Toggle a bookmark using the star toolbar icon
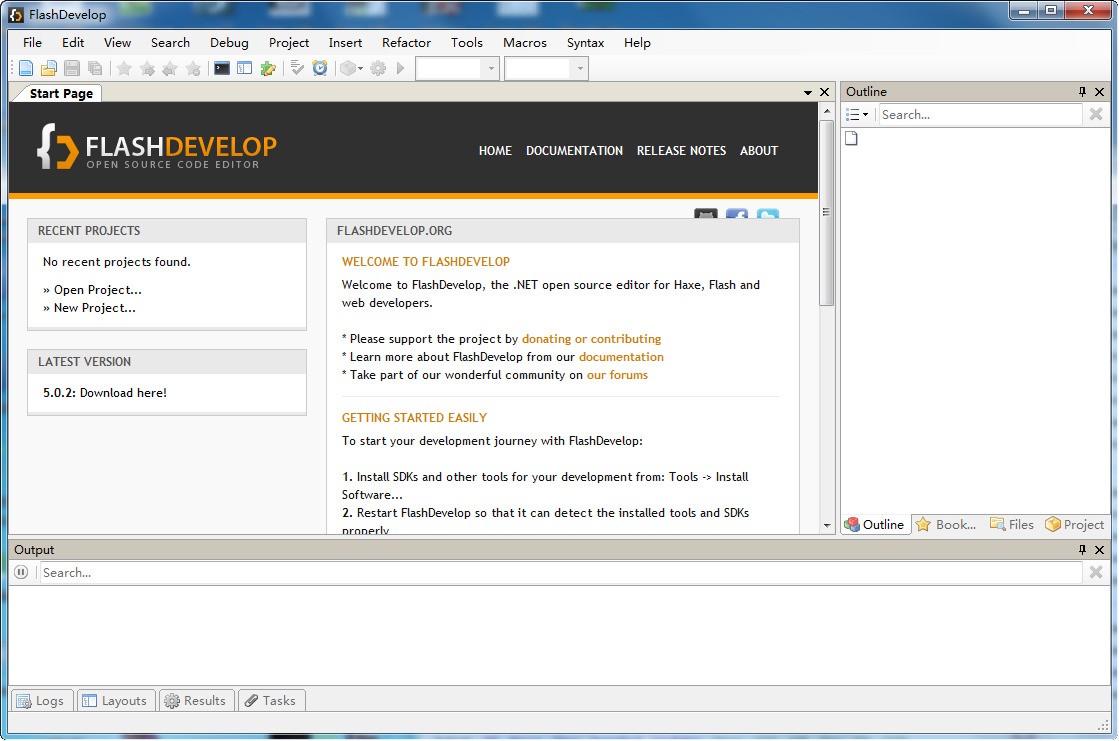 [122, 68]
